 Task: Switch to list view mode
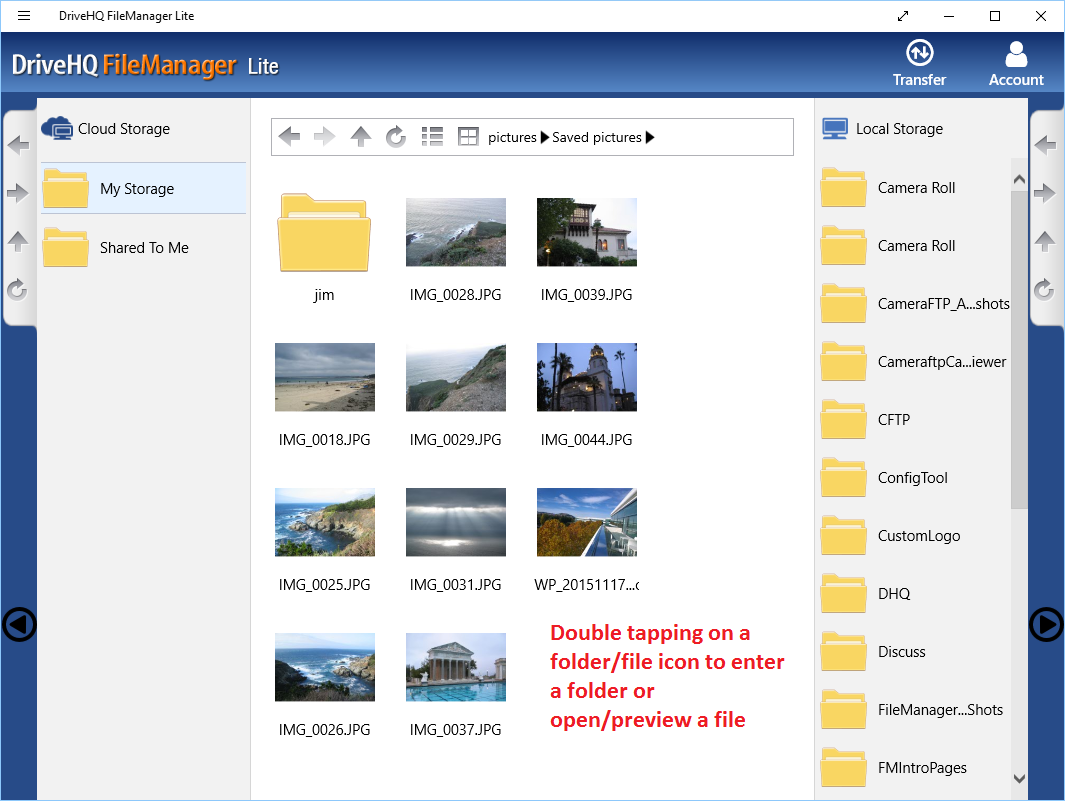tap(432, 137)
